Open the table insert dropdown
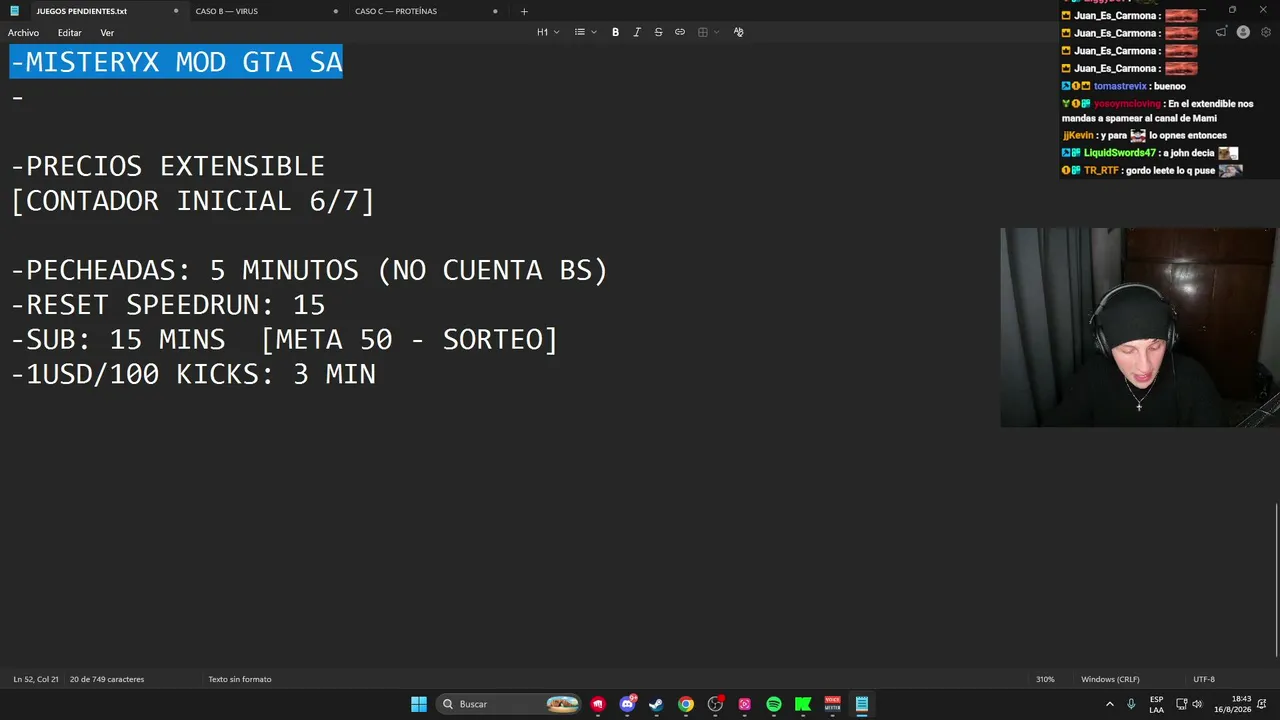Image resolution: width=1280 pixels, height=720 pixels. tap(708, 32)
